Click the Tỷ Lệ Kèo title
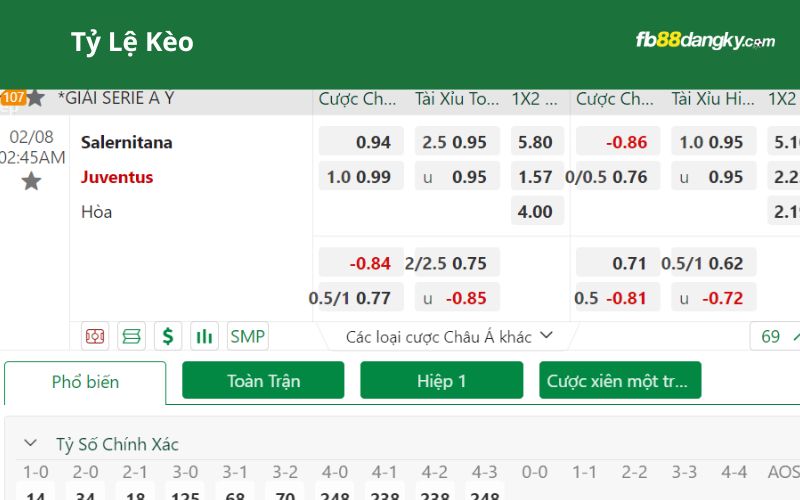Screen dimensions: 800x500 tap(132, 42)
